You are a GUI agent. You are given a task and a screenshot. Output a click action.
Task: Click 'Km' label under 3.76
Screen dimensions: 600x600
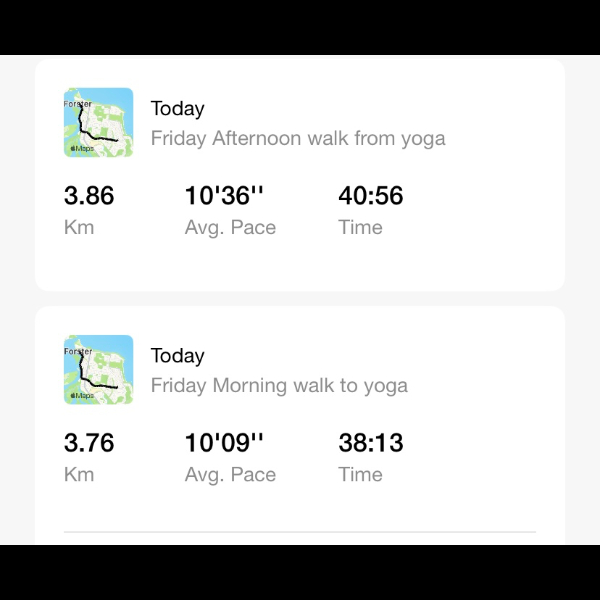[x=79, y=474]
